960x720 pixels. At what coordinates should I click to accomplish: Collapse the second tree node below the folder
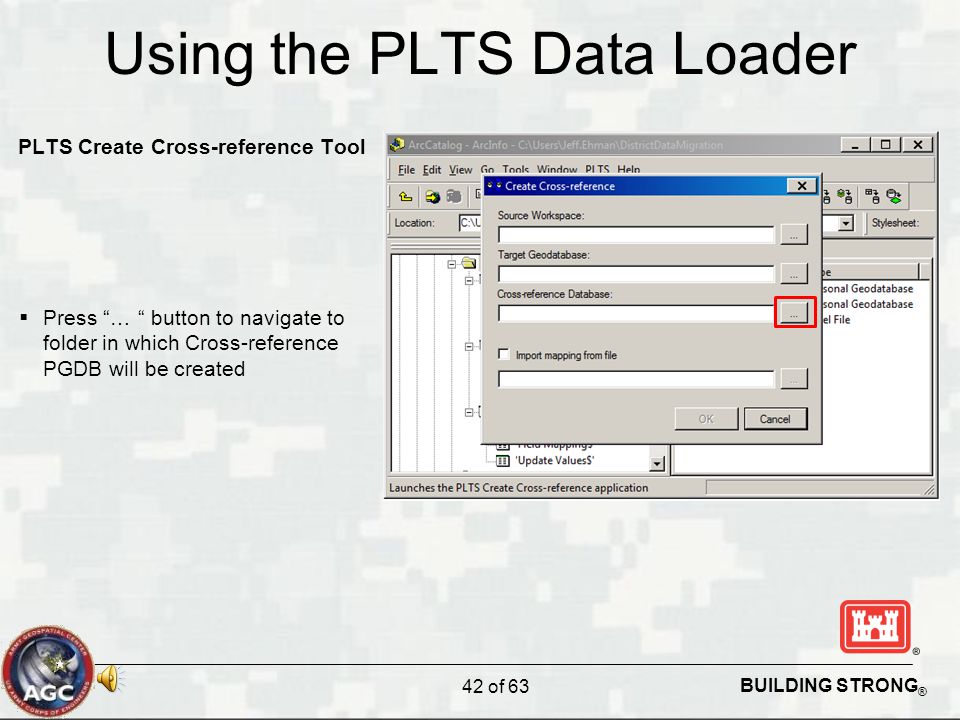tap(469, 280)
